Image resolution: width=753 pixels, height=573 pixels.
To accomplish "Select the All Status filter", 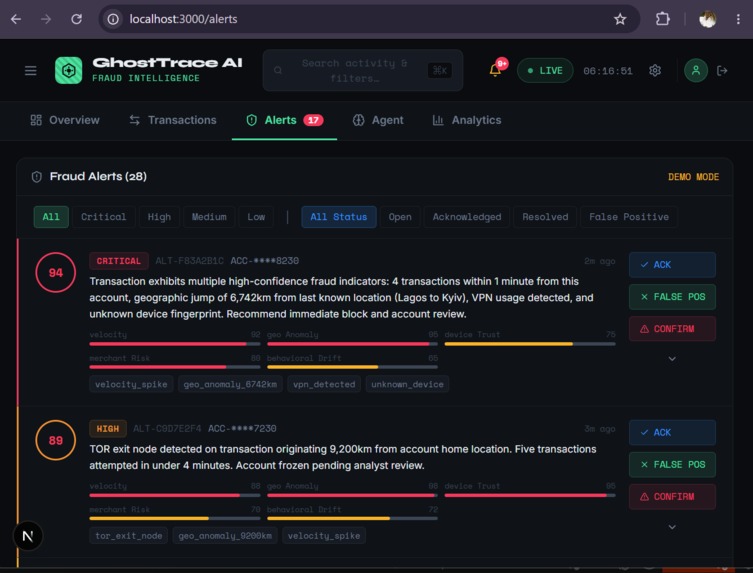I will (x=339, y=217).
